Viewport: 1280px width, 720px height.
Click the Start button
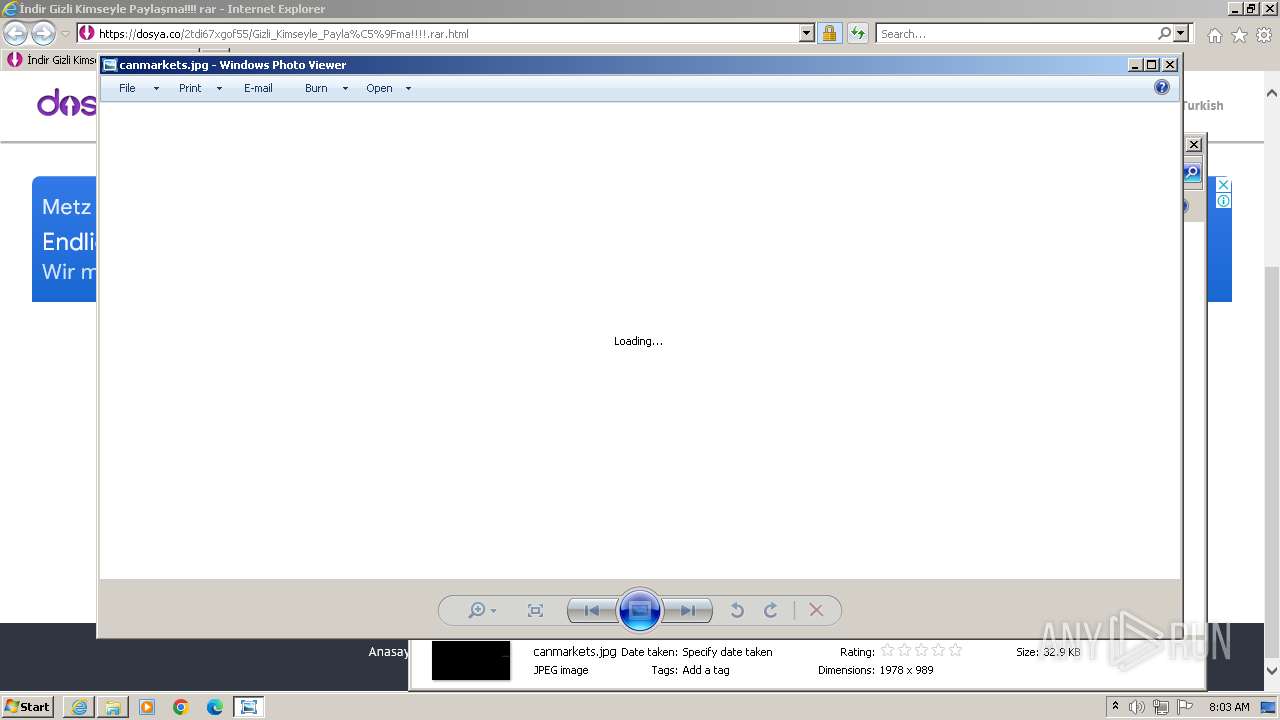(x=28, y=706)
